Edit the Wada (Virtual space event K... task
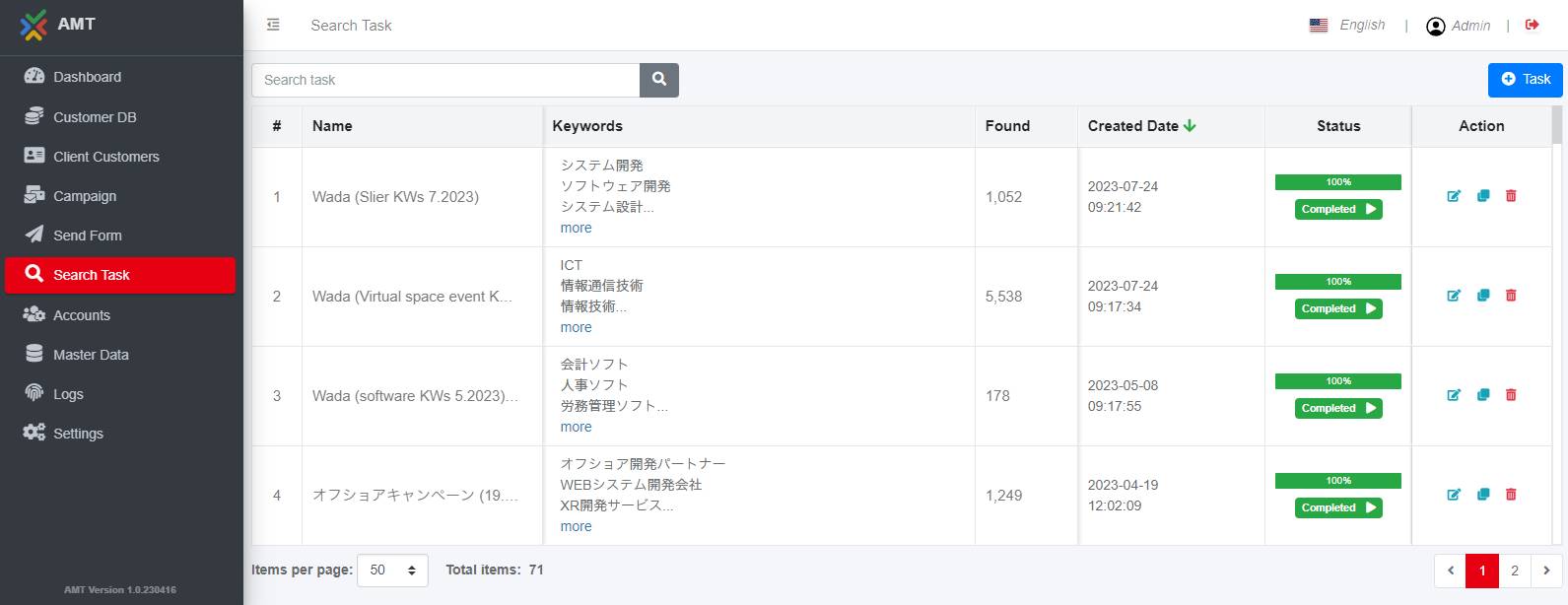This screenshot has width=1568, height=605. [1454, 296]
